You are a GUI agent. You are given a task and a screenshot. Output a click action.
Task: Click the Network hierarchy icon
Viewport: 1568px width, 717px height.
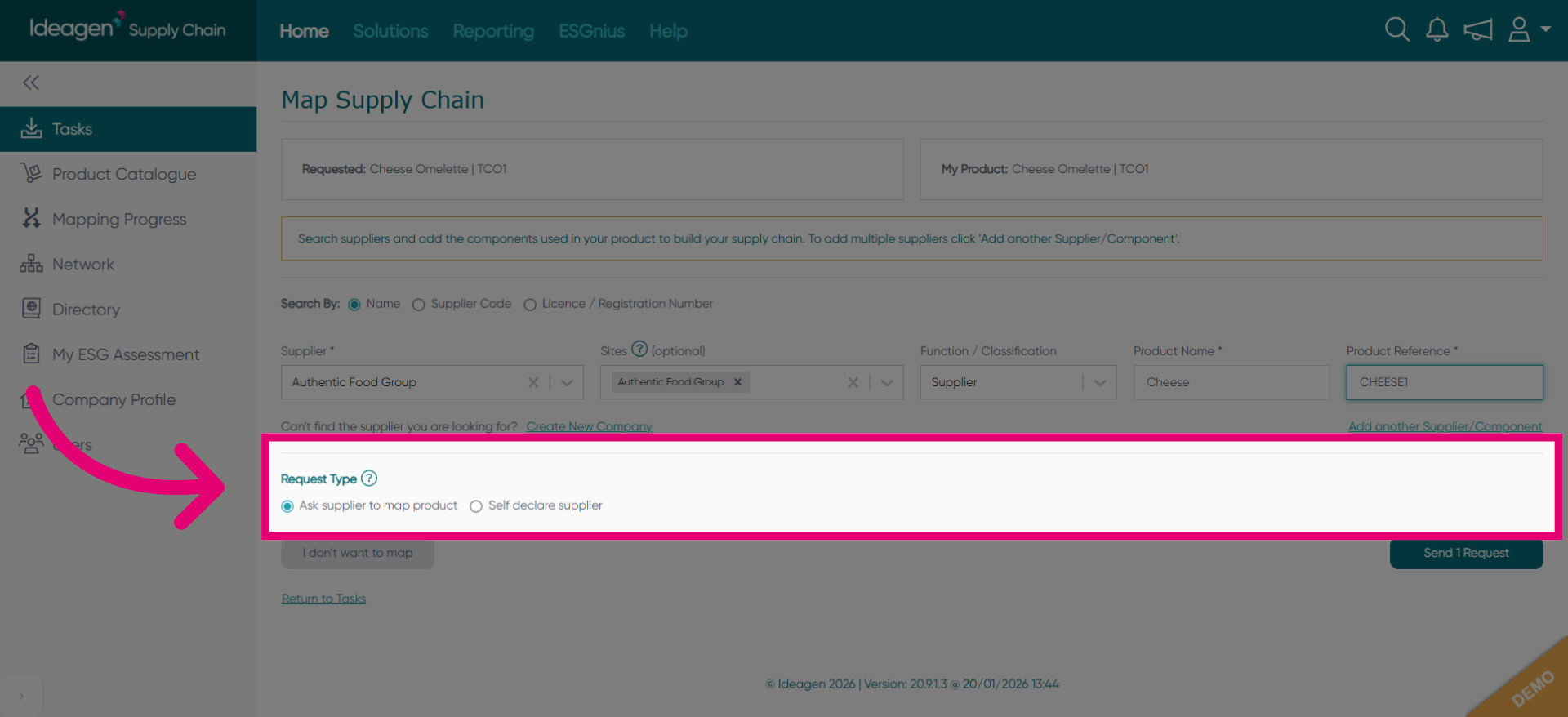click(31, 264)
